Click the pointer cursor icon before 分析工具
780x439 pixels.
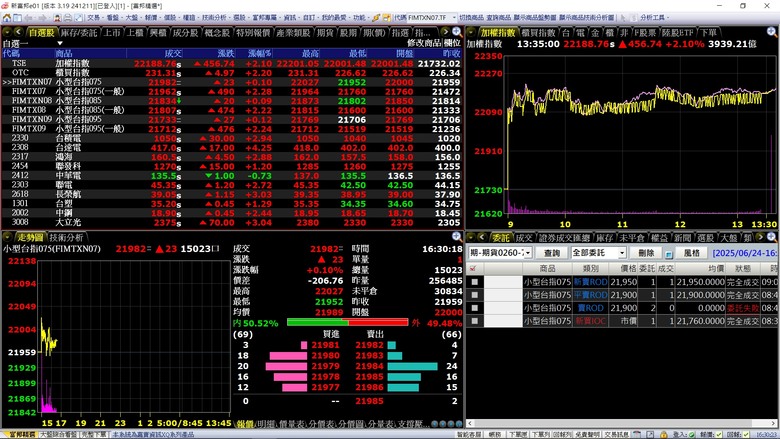(x=624, y=17)
